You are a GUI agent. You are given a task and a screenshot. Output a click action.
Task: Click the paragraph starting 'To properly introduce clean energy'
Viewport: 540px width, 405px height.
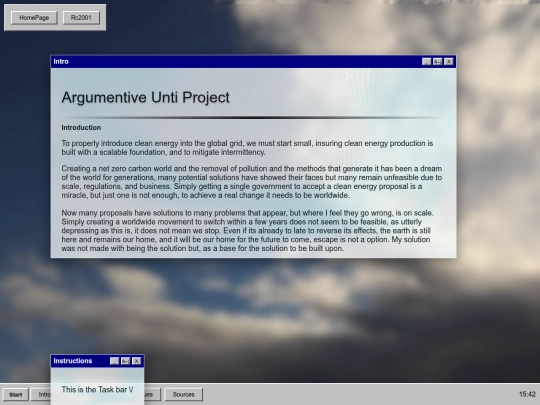(247, 148)
